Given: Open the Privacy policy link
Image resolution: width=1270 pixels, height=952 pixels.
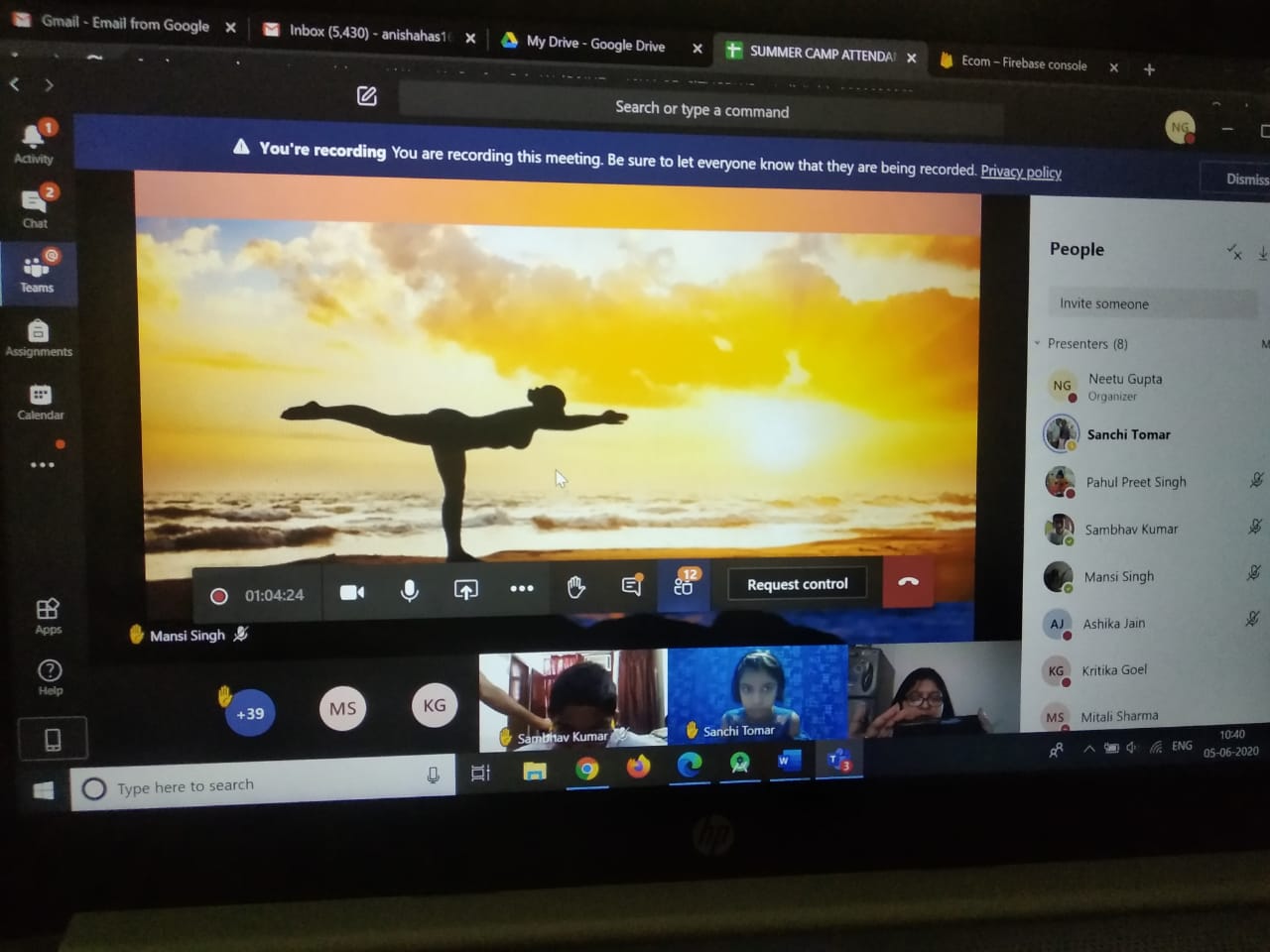Looking at the screenshot, I should [1020, 172].
